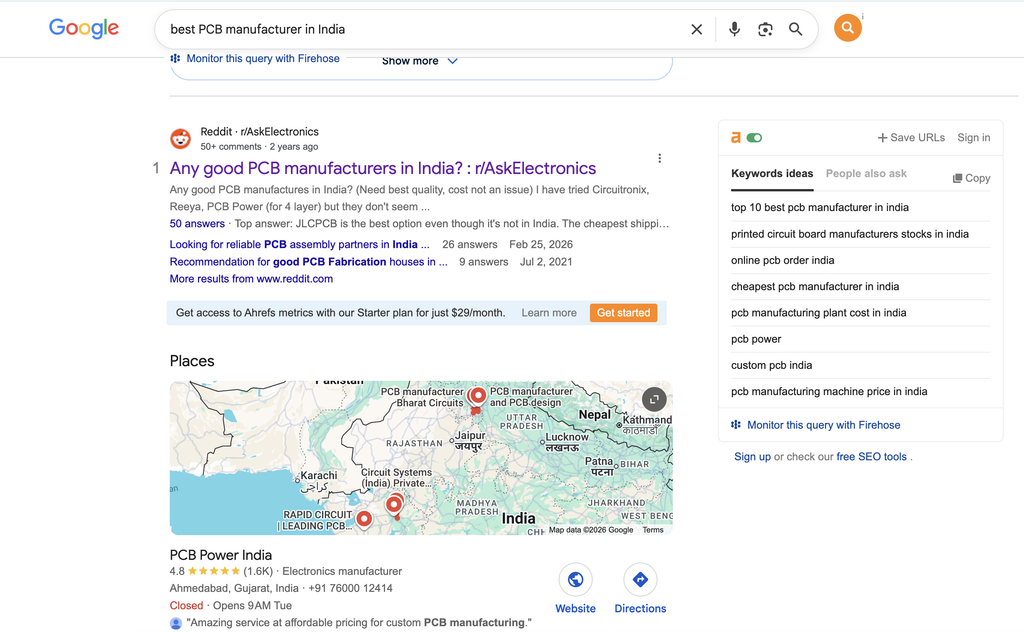Click Circuit Systems (India) map pin

(x=394, y=505)
